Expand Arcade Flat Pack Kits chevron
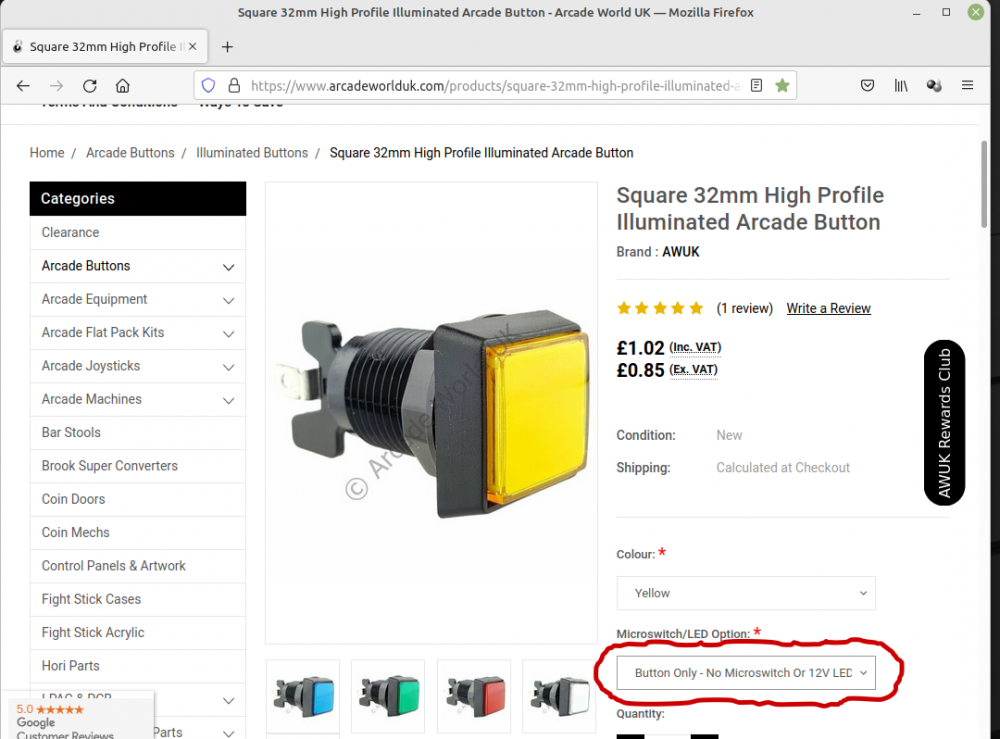This screenshot has width=1000, height=739. (228, 333)
